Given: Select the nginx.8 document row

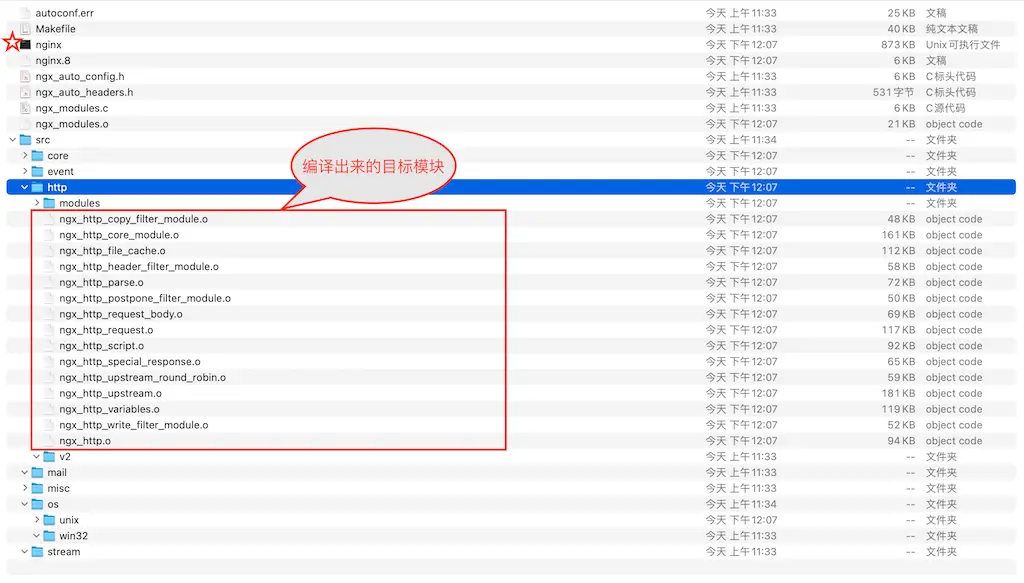Looking at the screenshot, I should coord(53,61).
